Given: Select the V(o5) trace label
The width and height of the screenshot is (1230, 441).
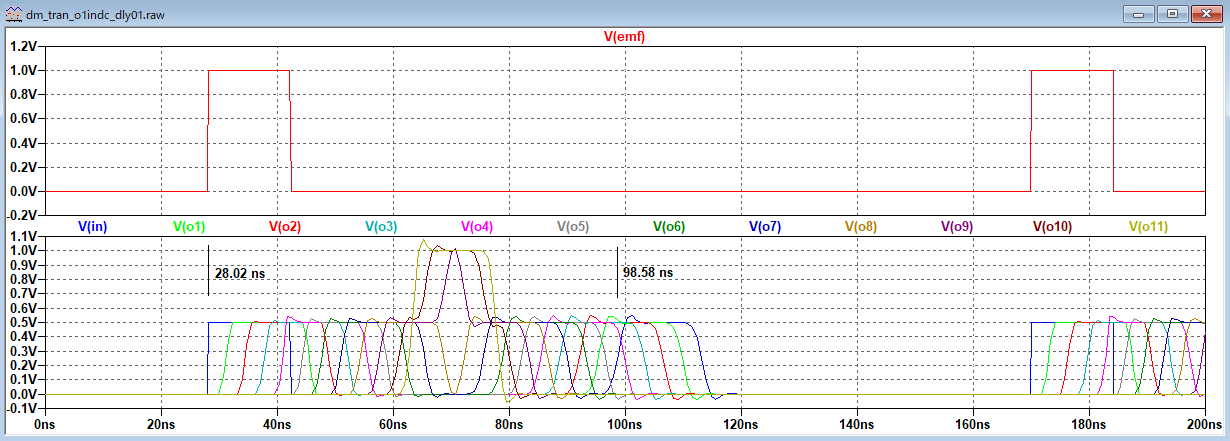Looking at the screenshot, I should [573, 227].
